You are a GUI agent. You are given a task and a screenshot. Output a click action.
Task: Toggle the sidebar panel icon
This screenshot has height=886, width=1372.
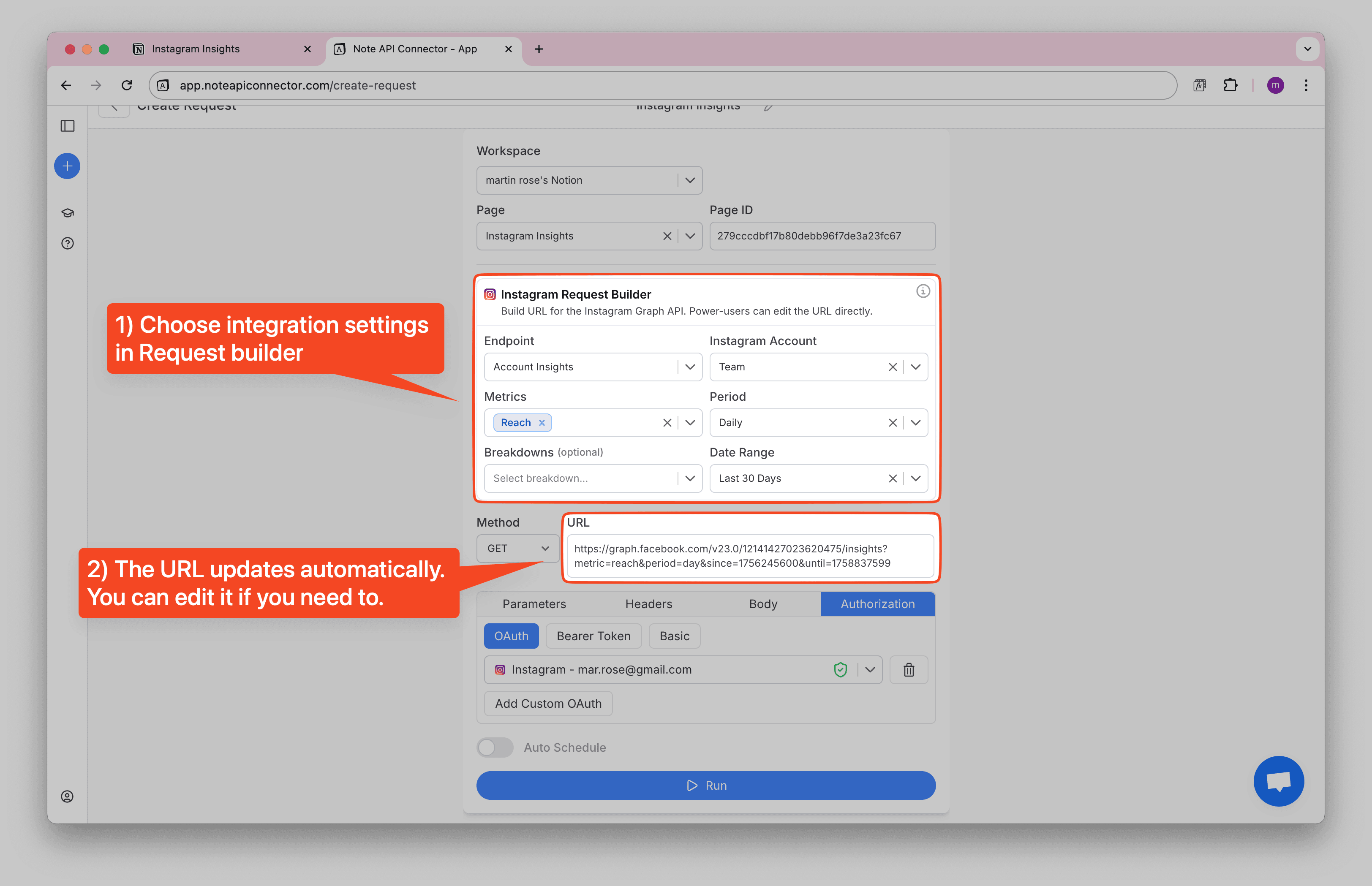(x=67, y=126)
